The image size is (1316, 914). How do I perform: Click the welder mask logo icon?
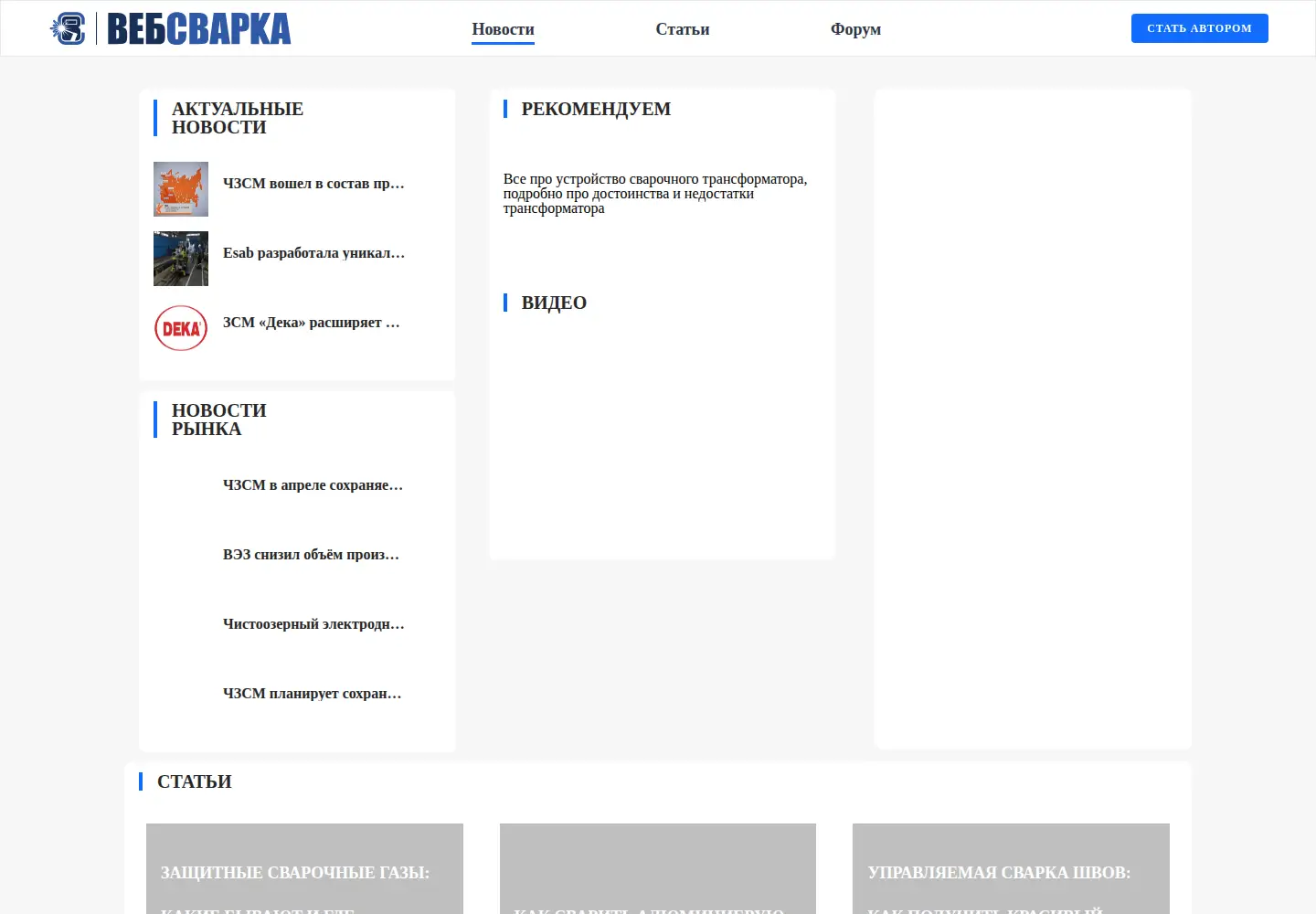[69, 28]
